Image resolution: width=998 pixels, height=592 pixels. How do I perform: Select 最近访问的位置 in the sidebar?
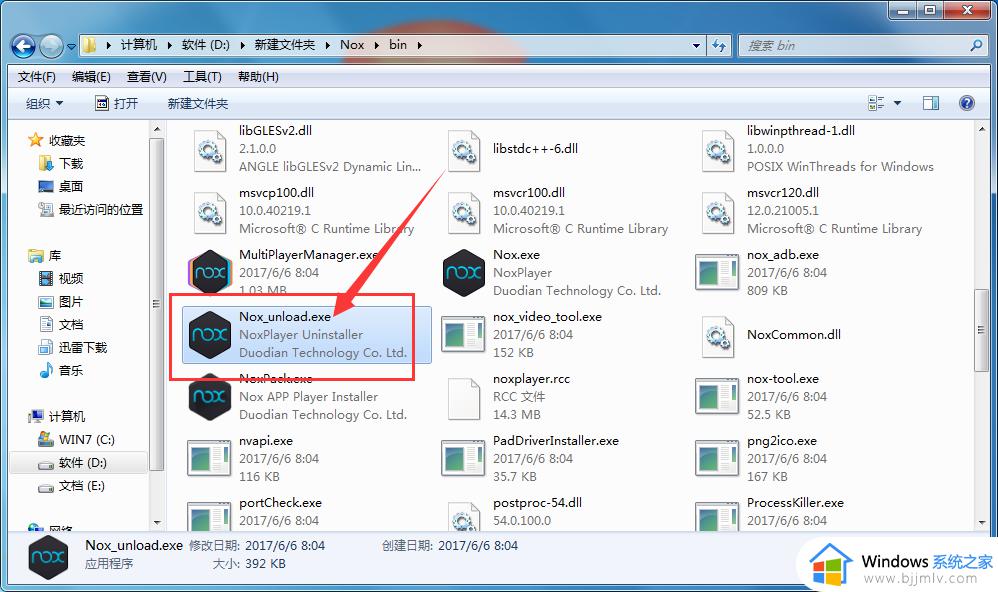pos(101,209)
